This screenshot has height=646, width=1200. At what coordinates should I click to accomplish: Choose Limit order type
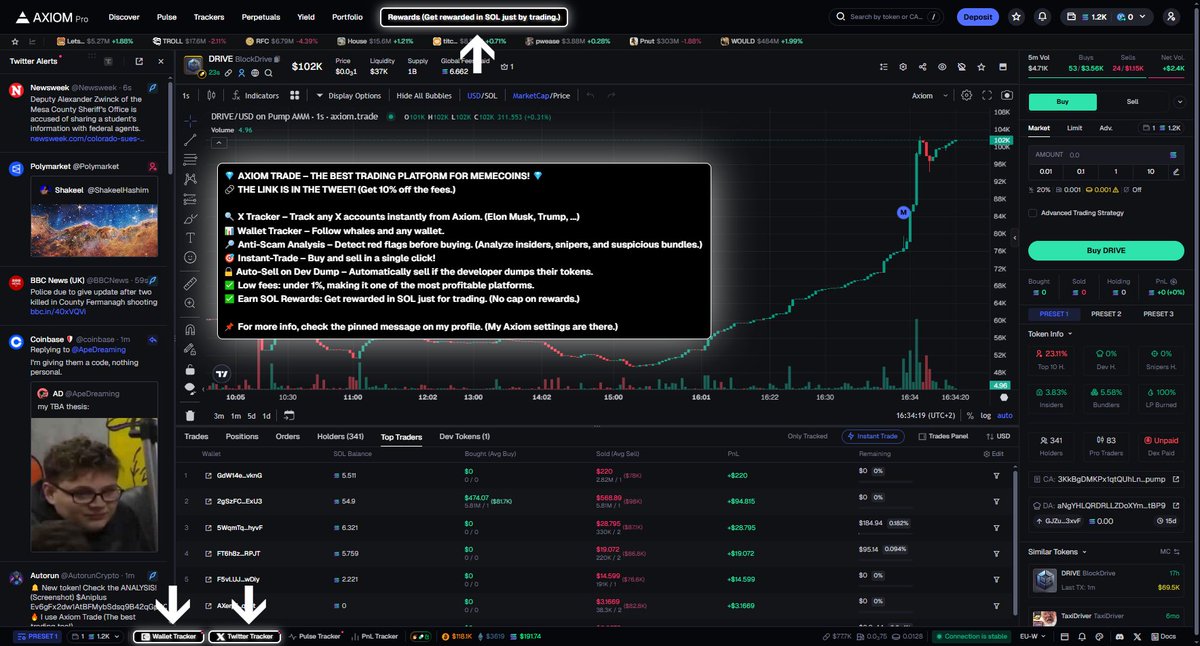point(1074,128)
